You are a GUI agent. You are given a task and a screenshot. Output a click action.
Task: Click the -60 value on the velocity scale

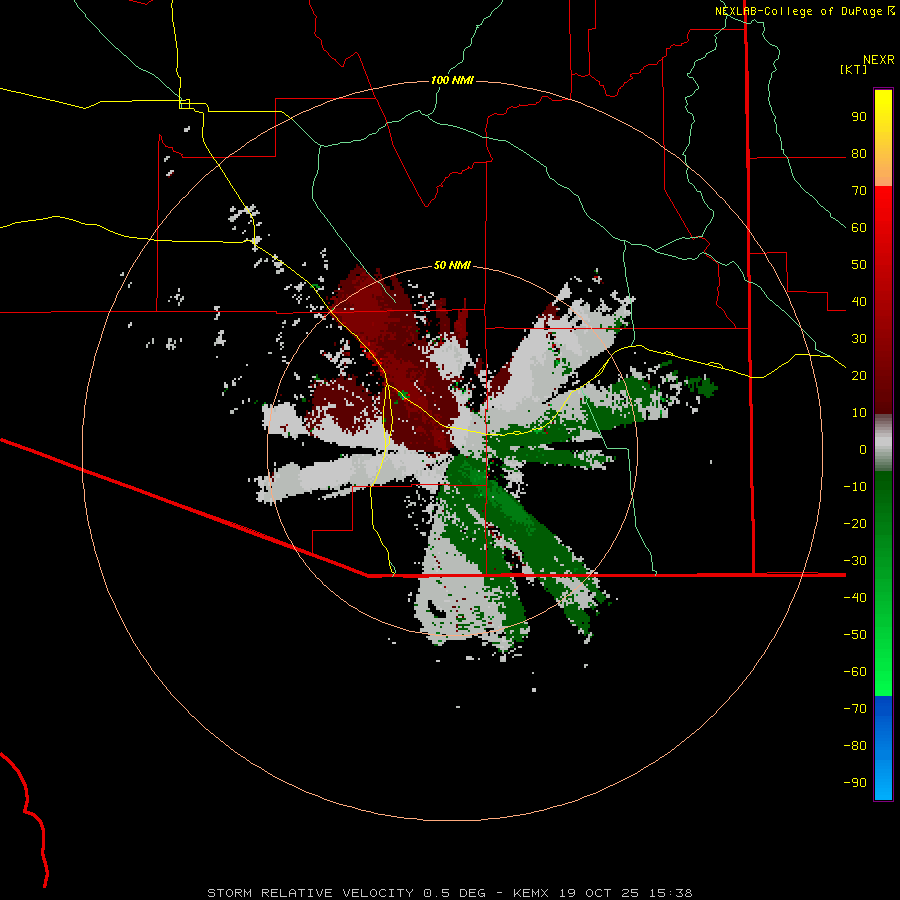pyautogui.click(x=855, y=672)
